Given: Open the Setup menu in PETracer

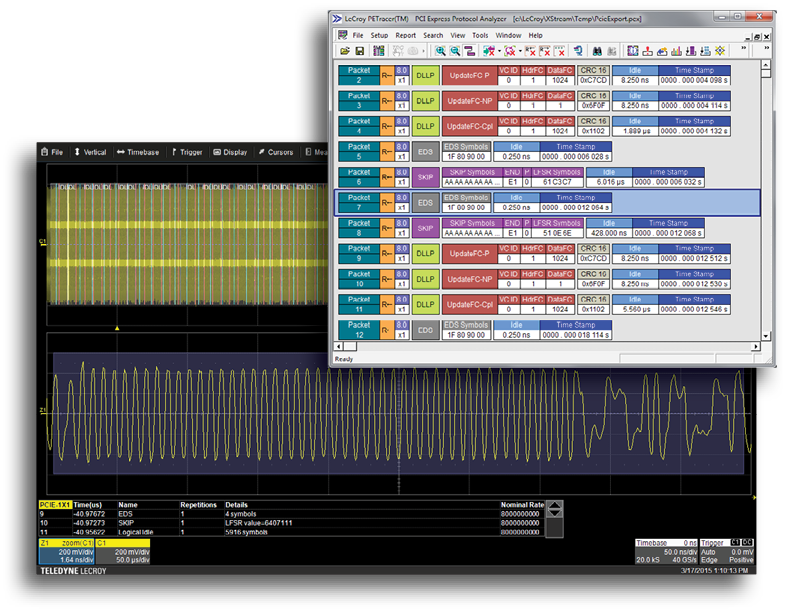Looking at the screenshot, I should 379,35.
